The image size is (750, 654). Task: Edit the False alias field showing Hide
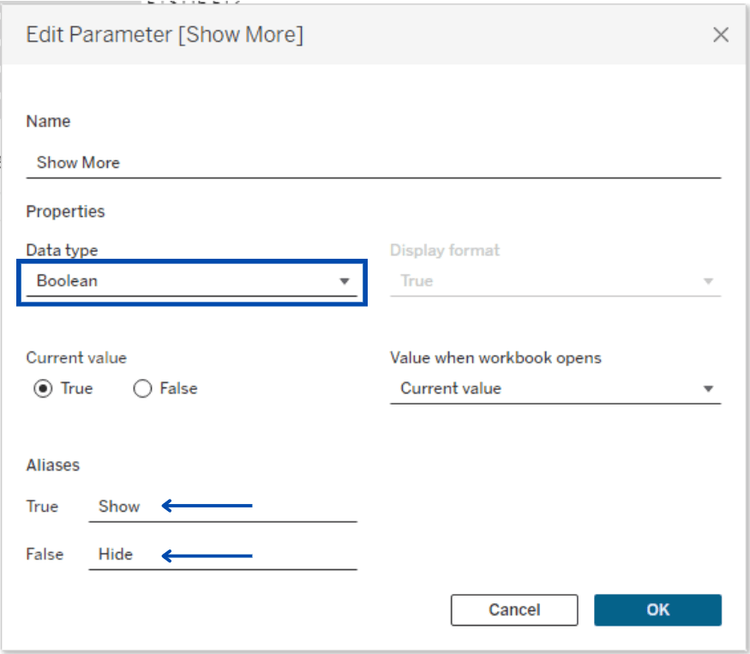click(x=223, y=554)
